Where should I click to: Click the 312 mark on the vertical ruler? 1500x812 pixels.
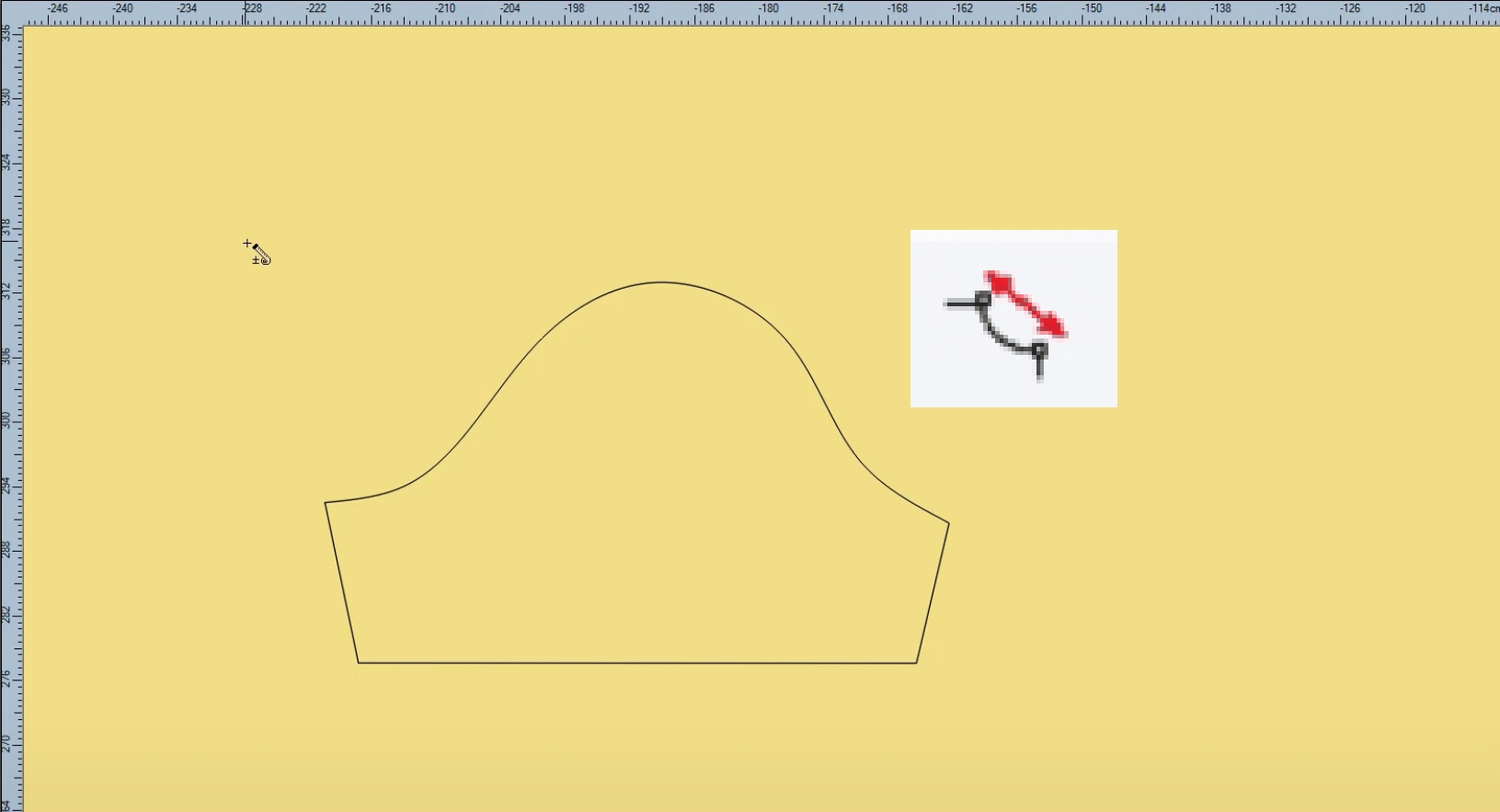pos(7,291)
